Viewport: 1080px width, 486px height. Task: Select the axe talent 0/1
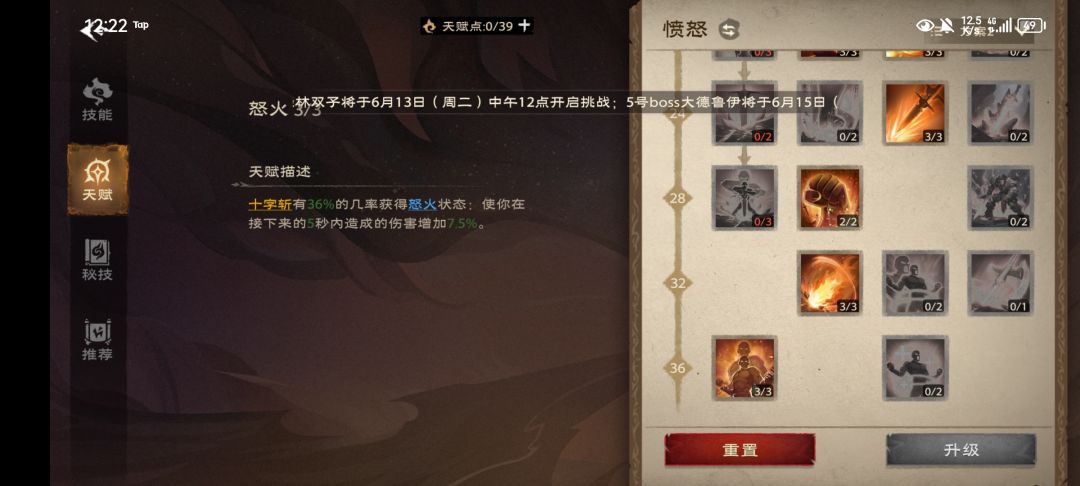1000,283
